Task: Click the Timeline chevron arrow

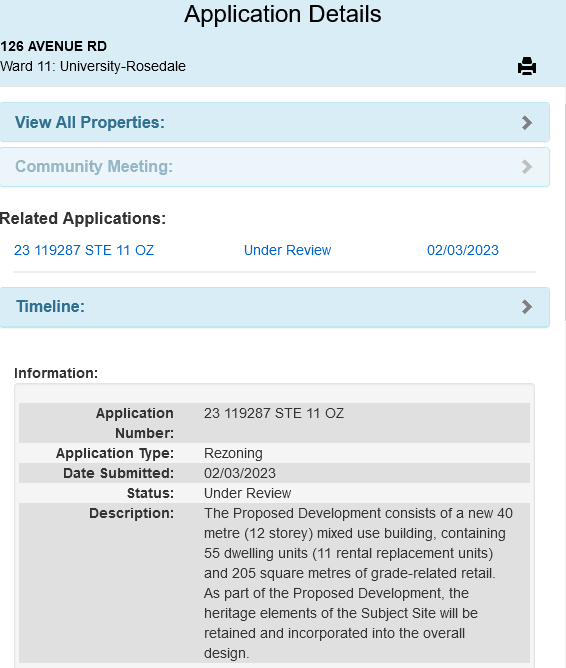Action: pos(527,307)
